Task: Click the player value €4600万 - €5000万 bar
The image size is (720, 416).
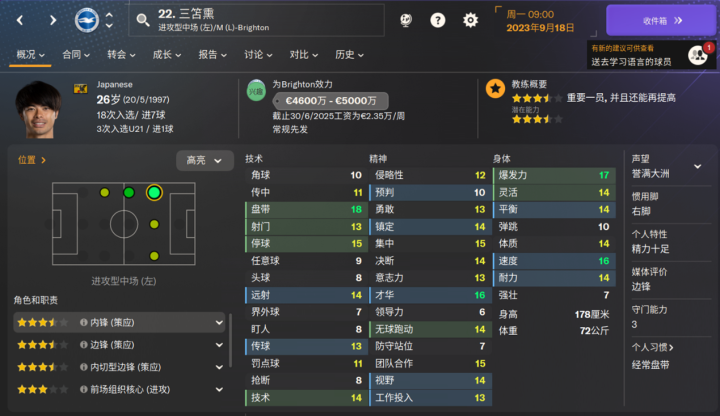Action: click(x=330, y=101)
